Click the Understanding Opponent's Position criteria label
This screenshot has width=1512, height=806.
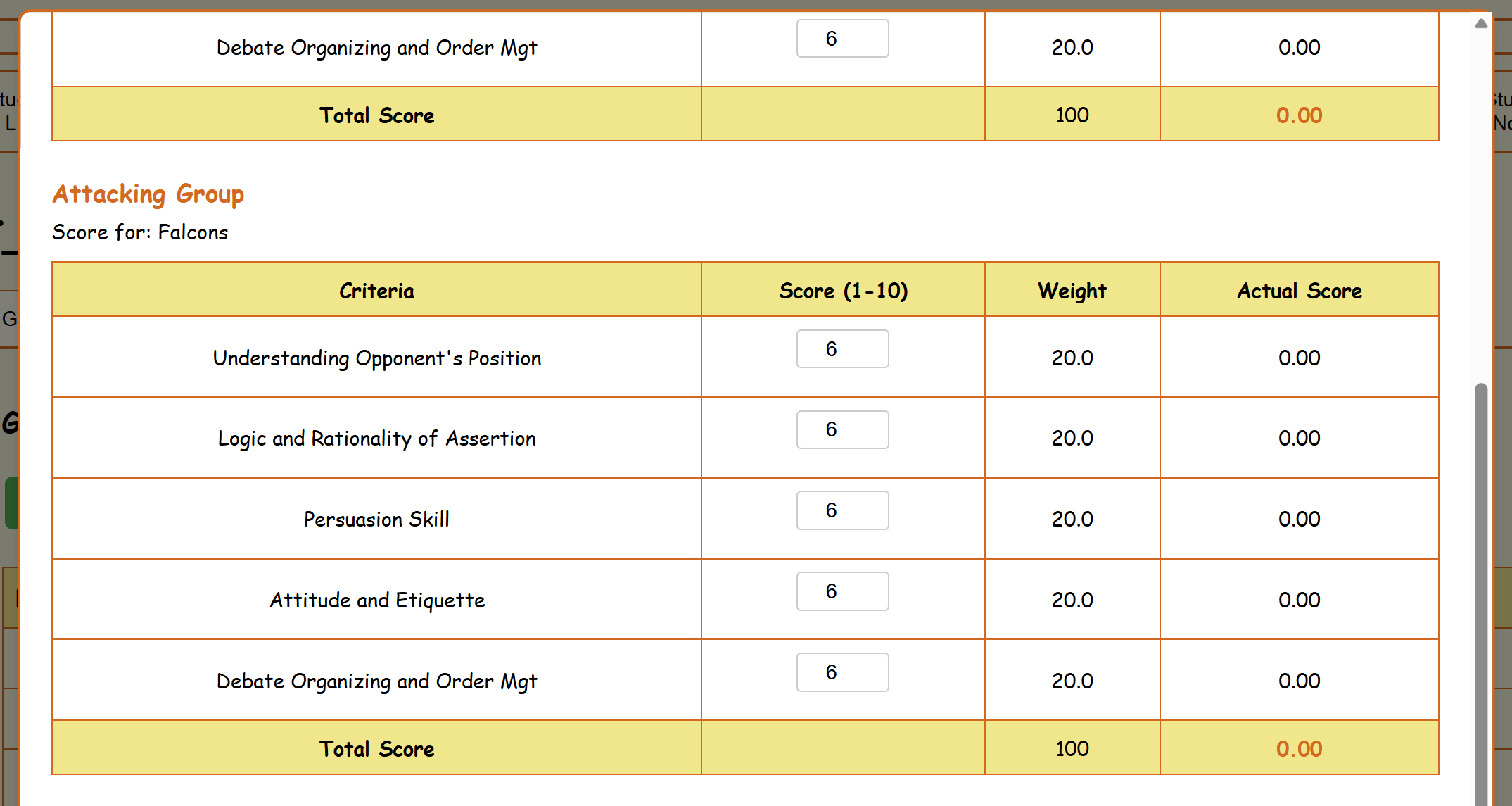tap(376, 358)
